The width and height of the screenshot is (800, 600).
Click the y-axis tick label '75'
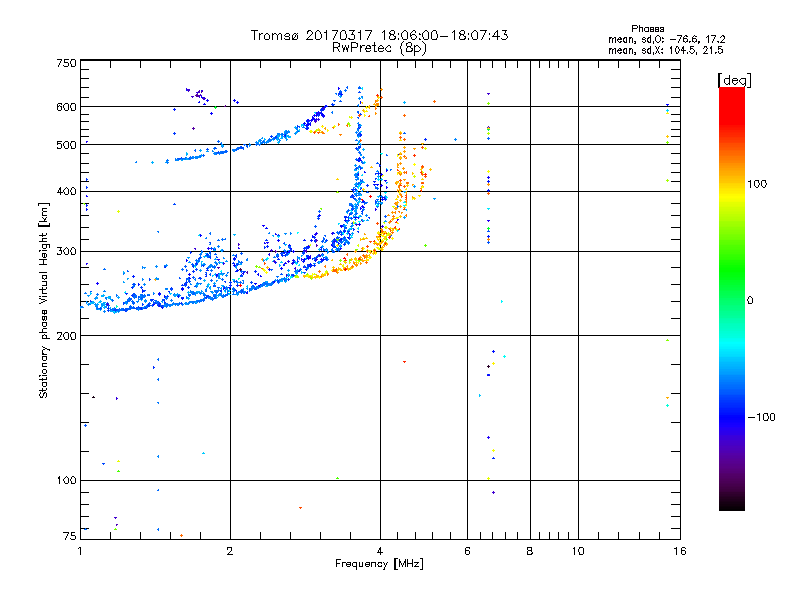70,536
